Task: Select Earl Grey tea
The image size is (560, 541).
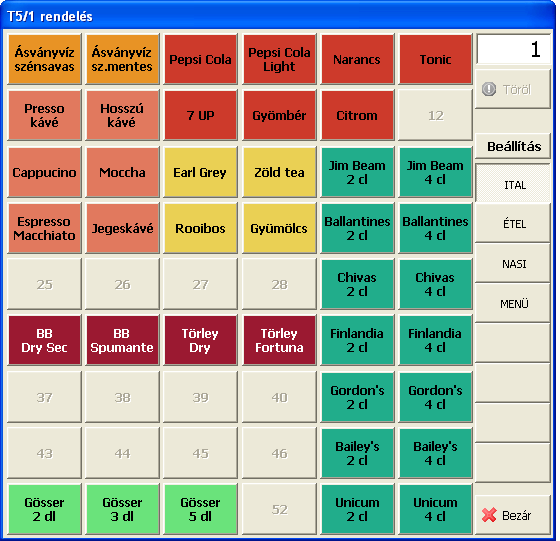Action: click(x=200, y=172)
